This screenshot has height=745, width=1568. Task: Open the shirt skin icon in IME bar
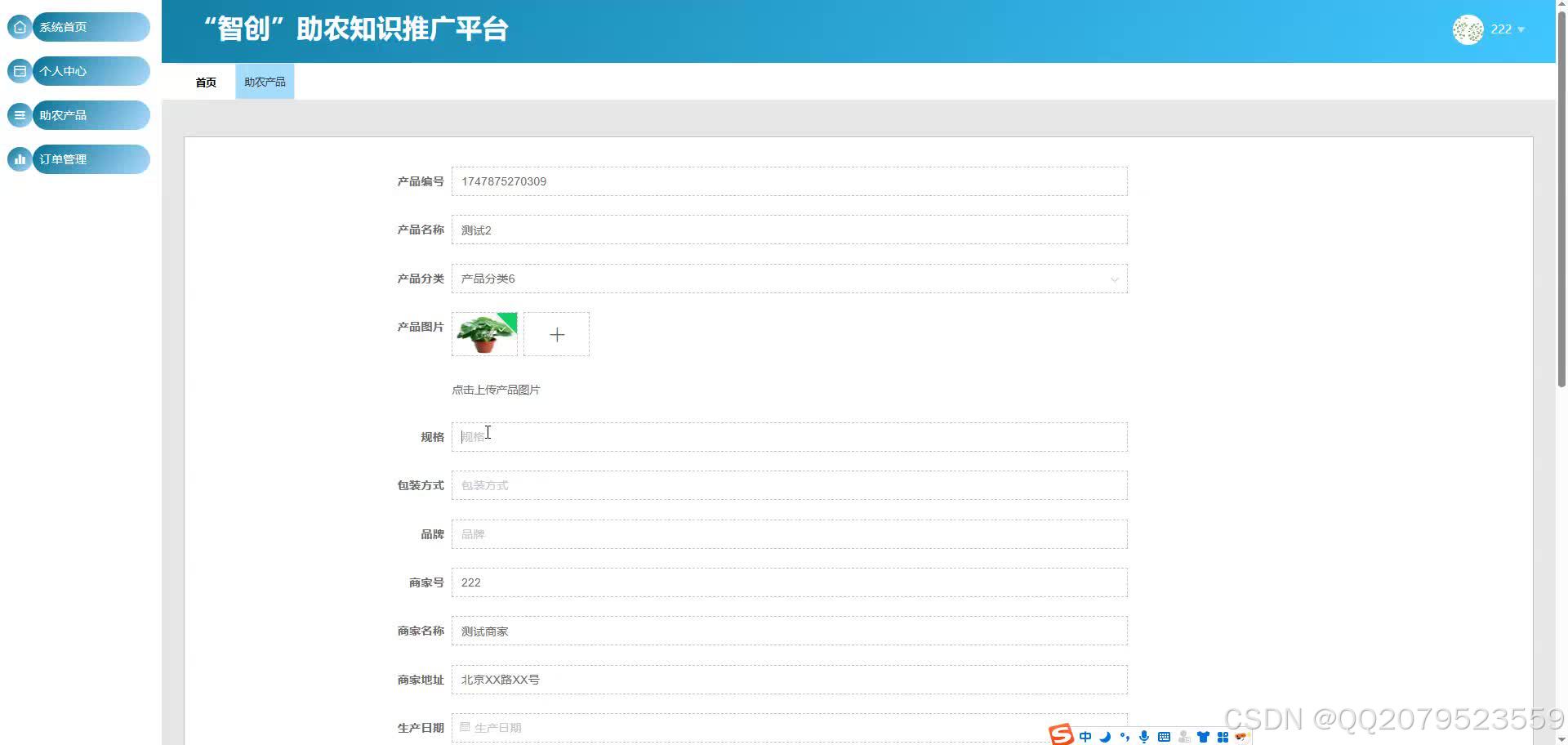[1203, 737]
